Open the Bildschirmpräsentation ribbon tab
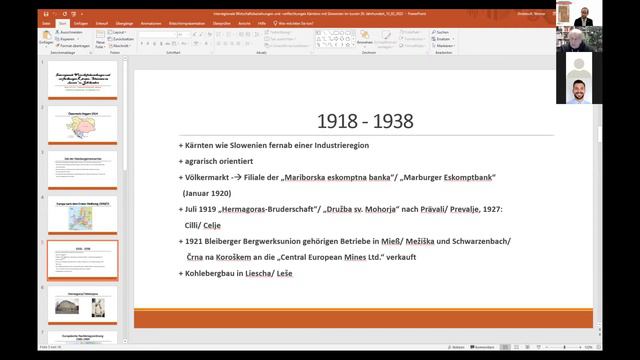The height and width of the screenshot is (360, 640). pyautogui.click(x=187, y=24)
